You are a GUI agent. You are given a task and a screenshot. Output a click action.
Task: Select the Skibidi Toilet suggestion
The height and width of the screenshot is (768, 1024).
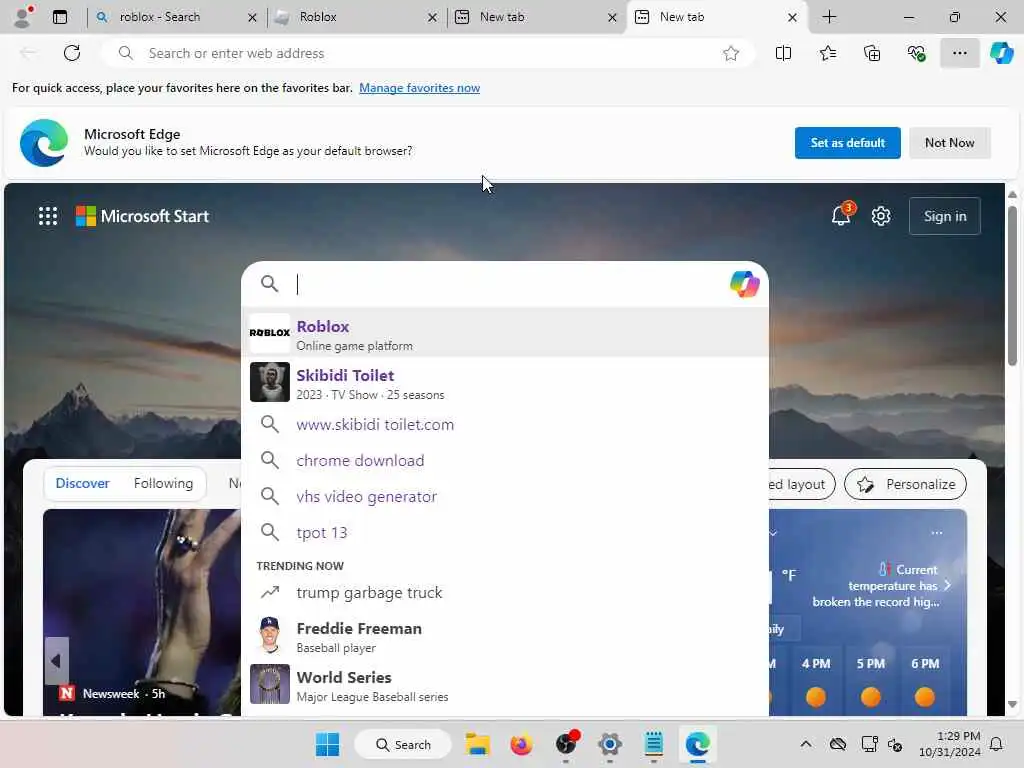pyautogui.click(x=505, y=382)
